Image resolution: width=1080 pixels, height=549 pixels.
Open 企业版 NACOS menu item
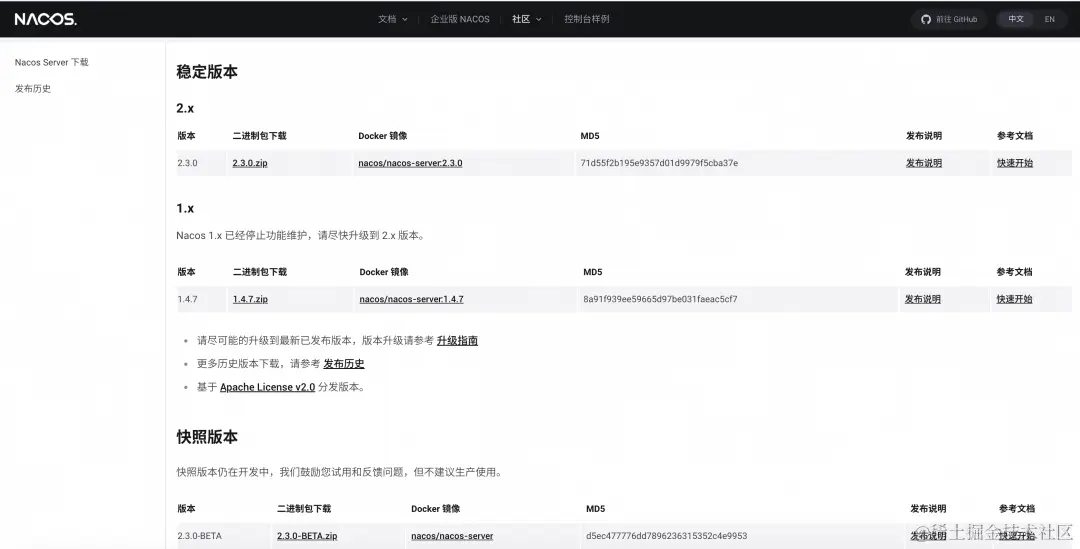click(x=460, y=19)
